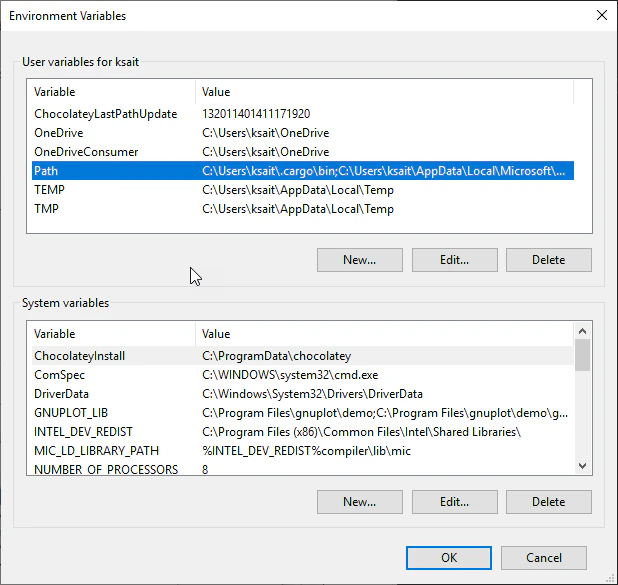Edit the selected system variable
Screen dimensions: 618x585
click(x=455, y=502)
